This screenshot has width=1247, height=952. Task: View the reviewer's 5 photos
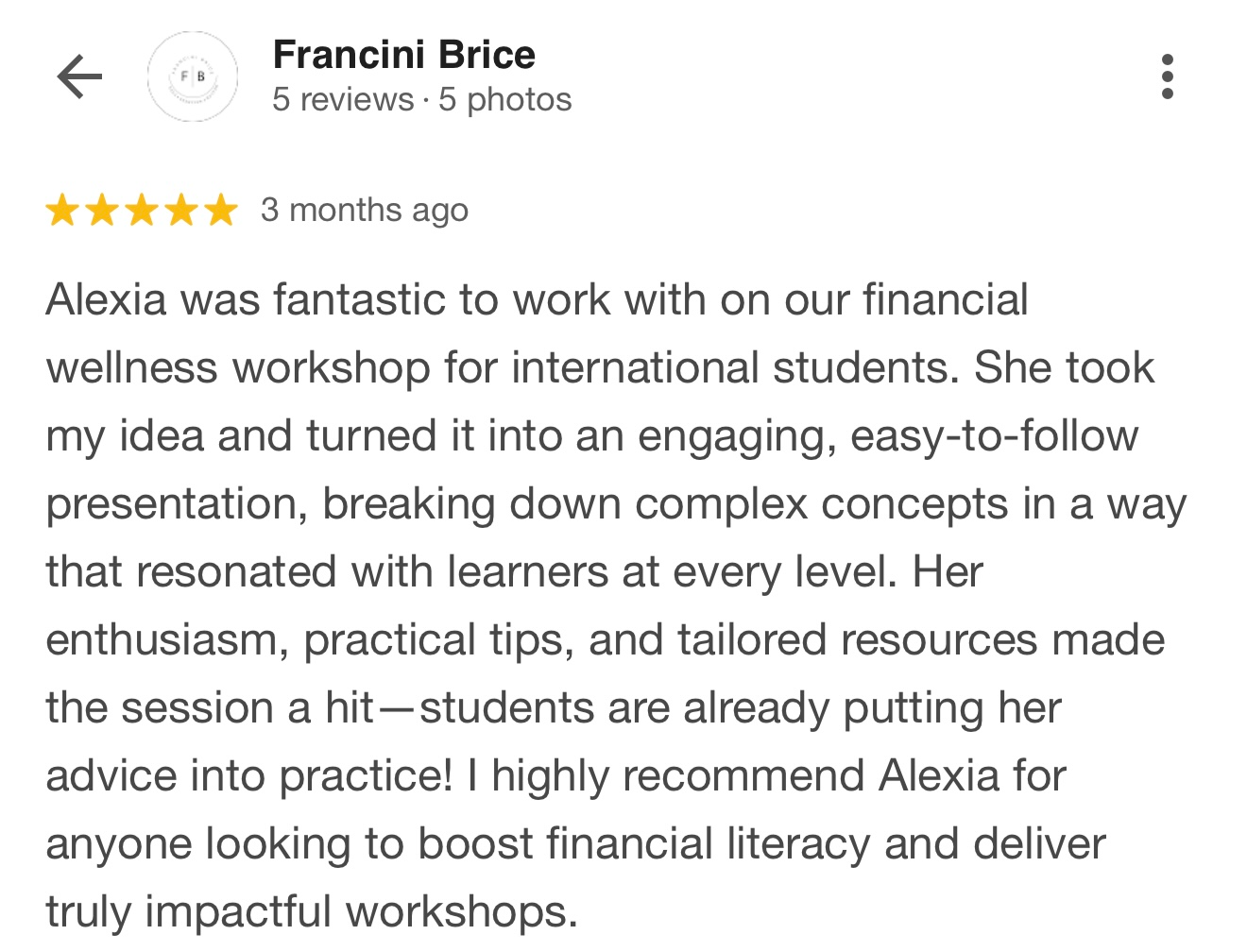coord(505,99)
